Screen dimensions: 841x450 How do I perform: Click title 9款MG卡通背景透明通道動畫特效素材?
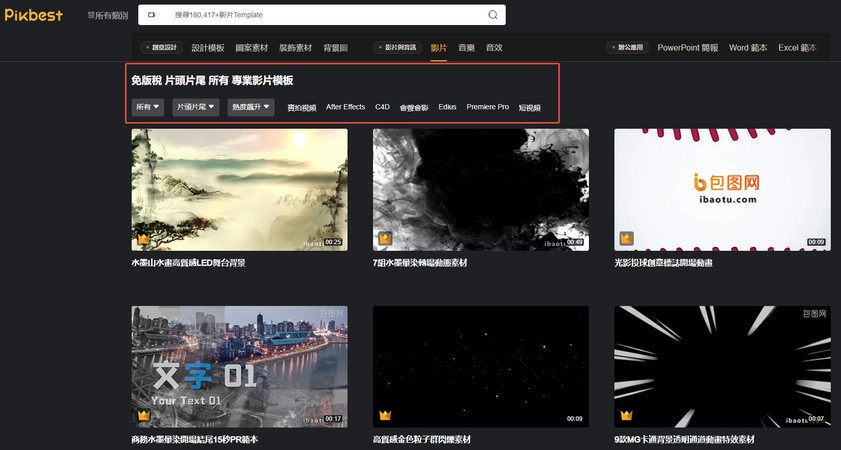(x=684, y=439)
